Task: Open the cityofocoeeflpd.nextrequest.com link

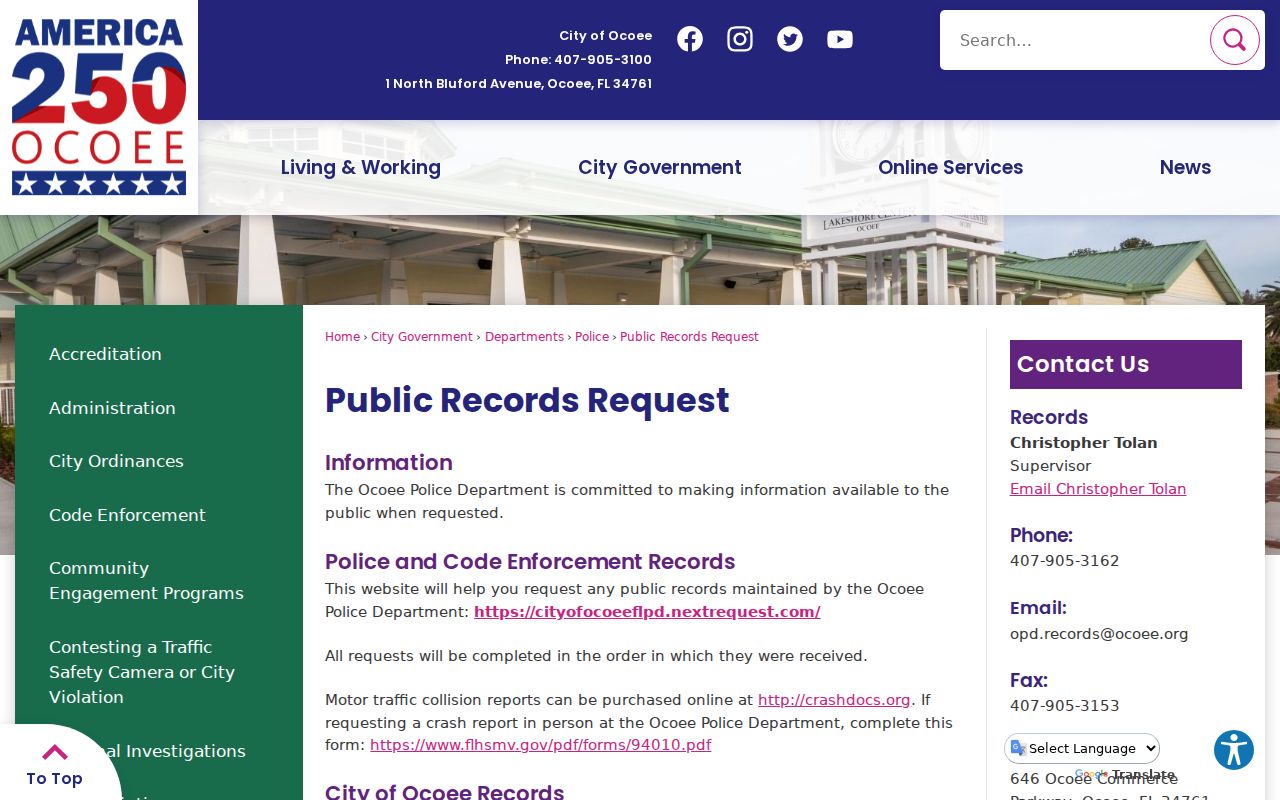Action: click(647, 612)
